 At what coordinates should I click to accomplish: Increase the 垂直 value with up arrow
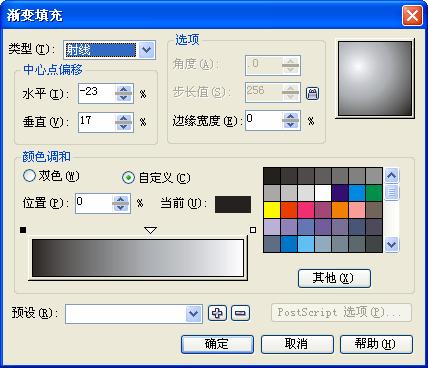click(124, 118)
